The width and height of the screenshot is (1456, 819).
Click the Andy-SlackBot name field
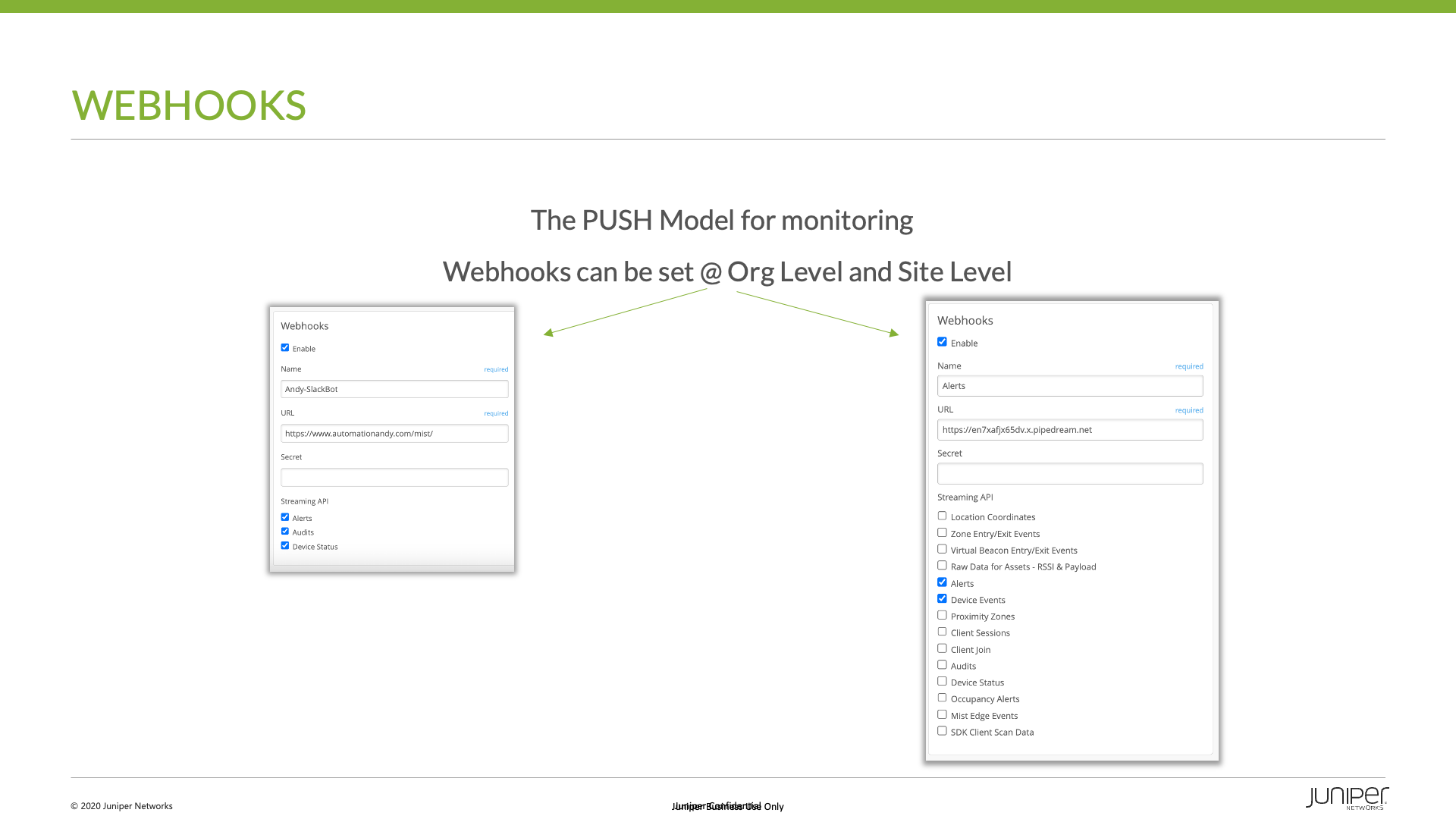point(394,389)
